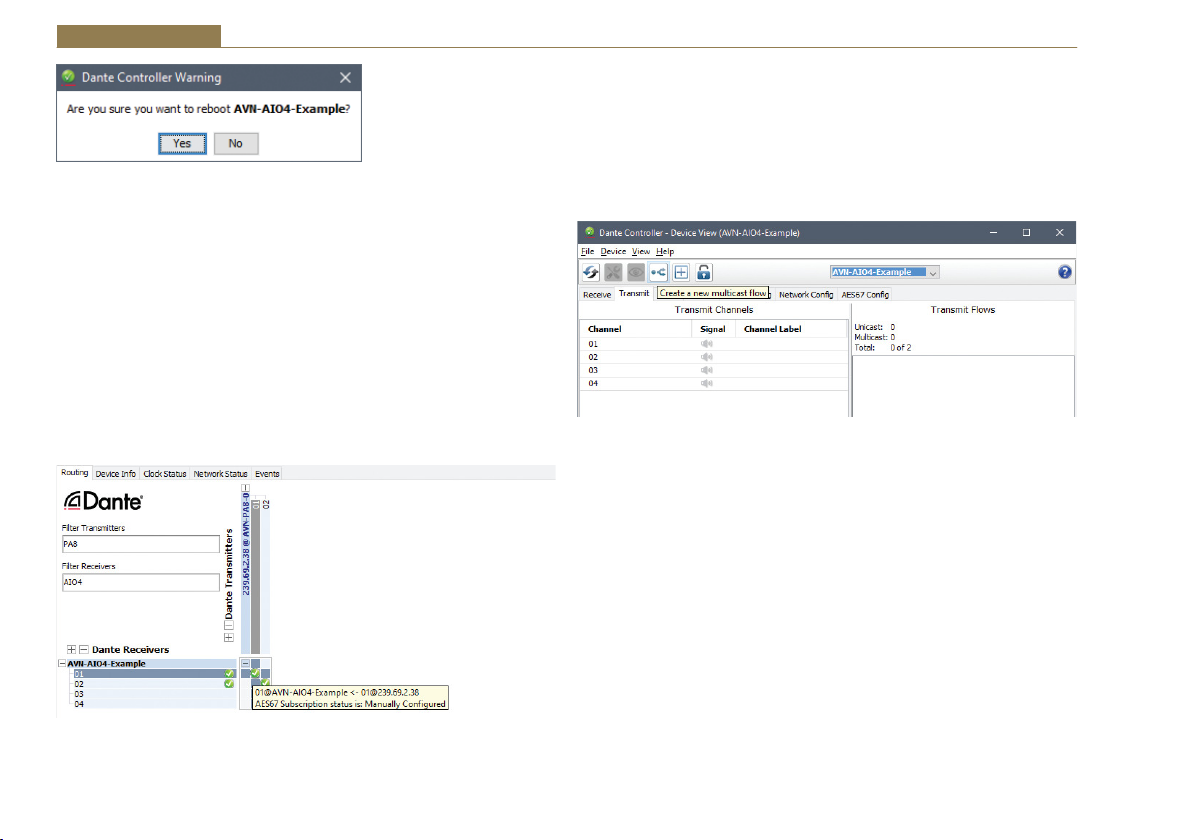This screenshot has height=840, width=1192.
Task: Click green check status icon on receiver 02
Action: (229, 683)
